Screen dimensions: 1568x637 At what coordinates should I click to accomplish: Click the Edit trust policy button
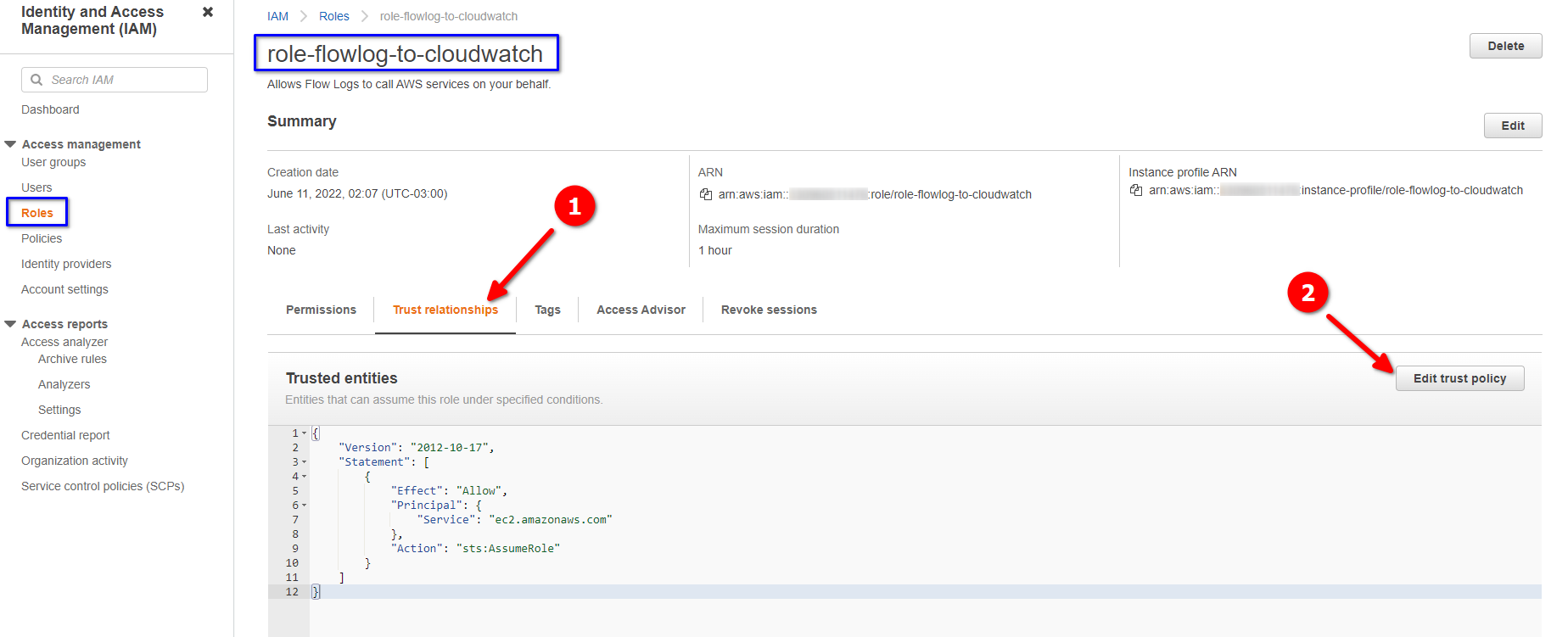[1459, 378]
